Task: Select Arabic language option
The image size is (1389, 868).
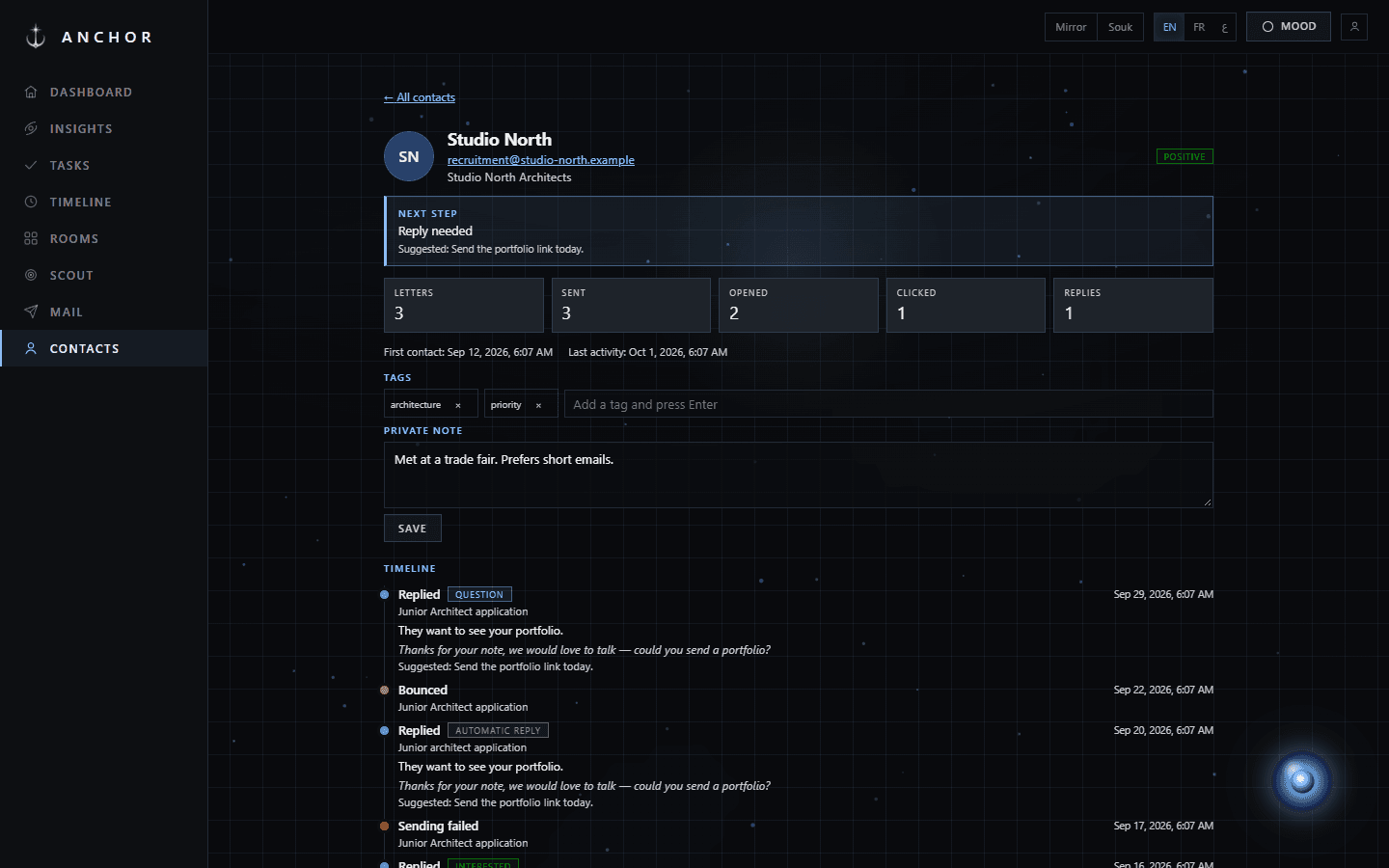Action: (1224, 27)
